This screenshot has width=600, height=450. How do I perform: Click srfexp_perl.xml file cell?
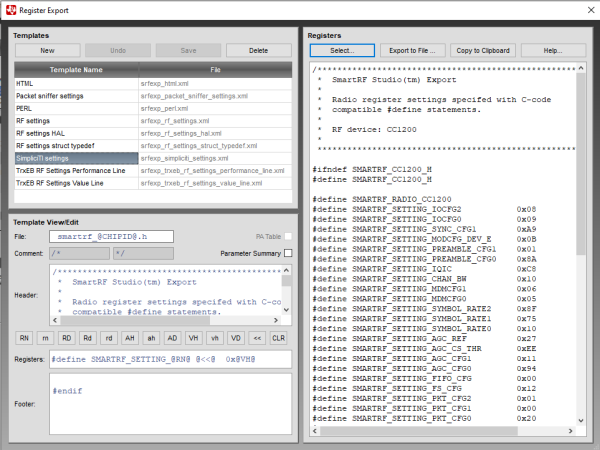(x=215, y=109)
